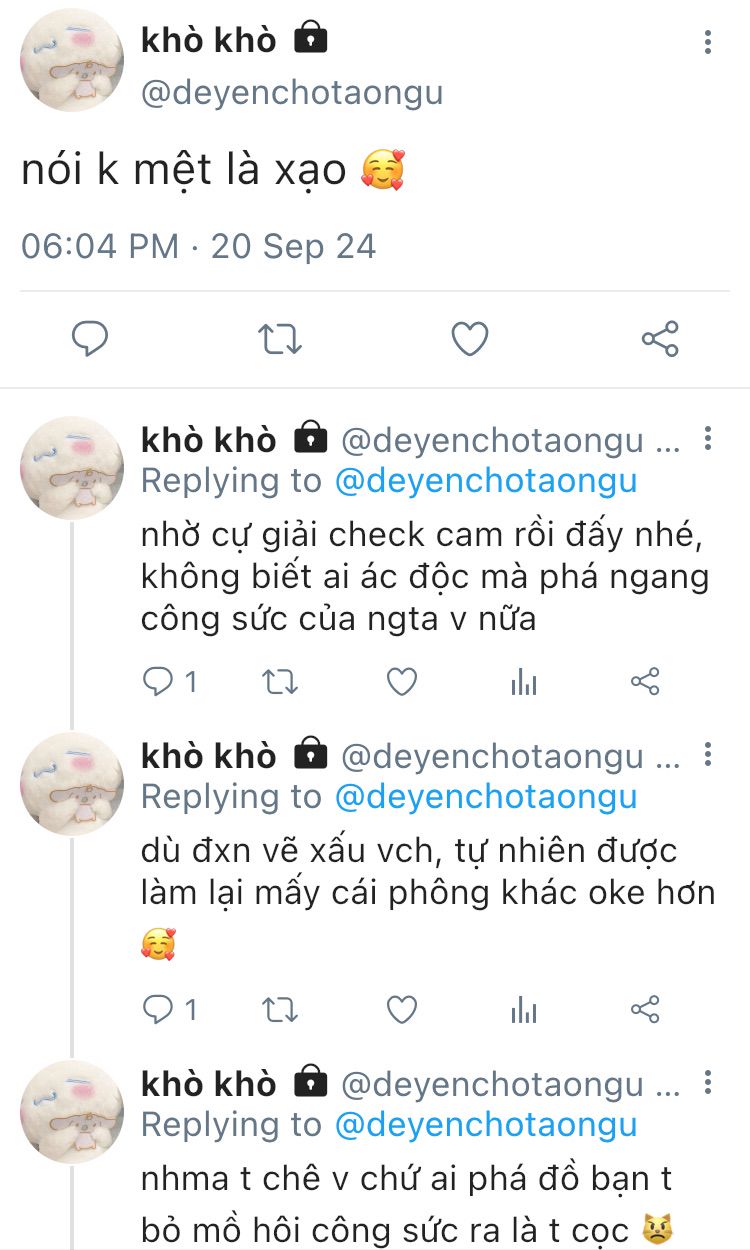View analytics for "nhờ cự giải check cam" reply
Viewport: 750px width, 1250px height.
[524, 682]
